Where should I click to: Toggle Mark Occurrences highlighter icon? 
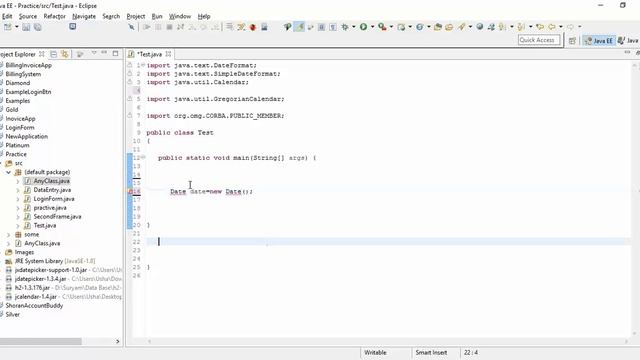pyautogui.click(x=300, y=27)
